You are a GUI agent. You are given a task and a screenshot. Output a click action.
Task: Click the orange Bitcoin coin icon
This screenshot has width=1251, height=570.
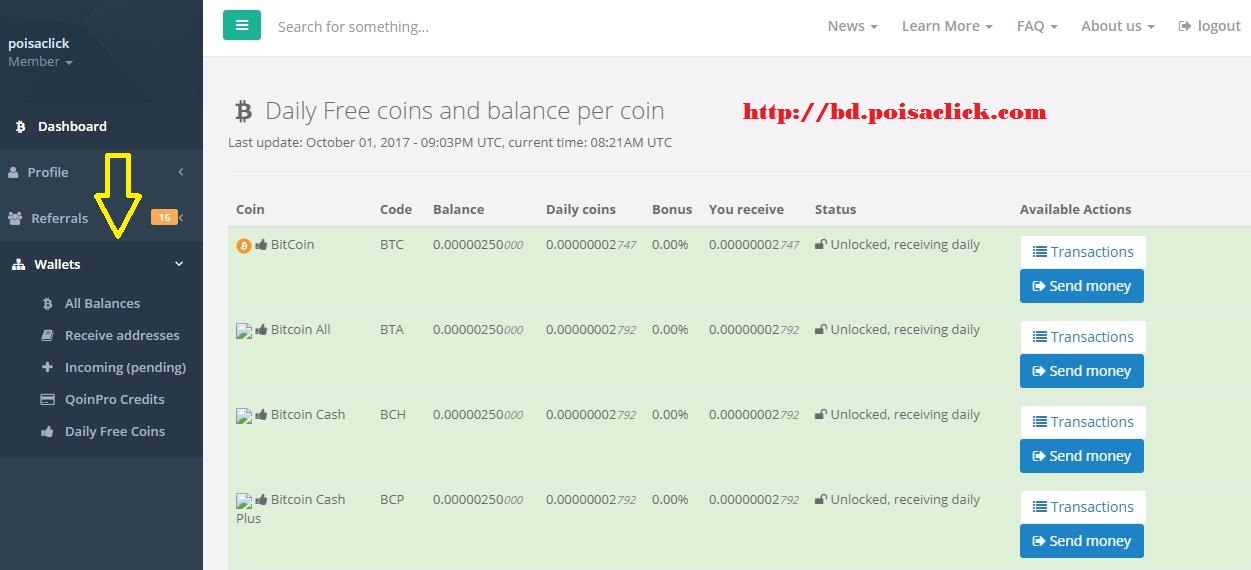coord(243,245)
